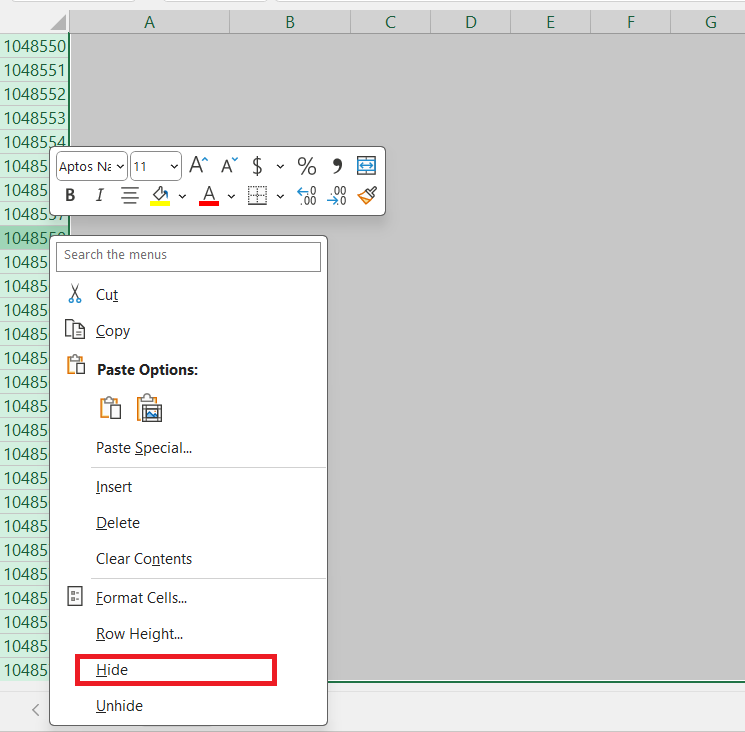
Task: Expand the Borders dropdown arrow
Action: coord(280,196)
